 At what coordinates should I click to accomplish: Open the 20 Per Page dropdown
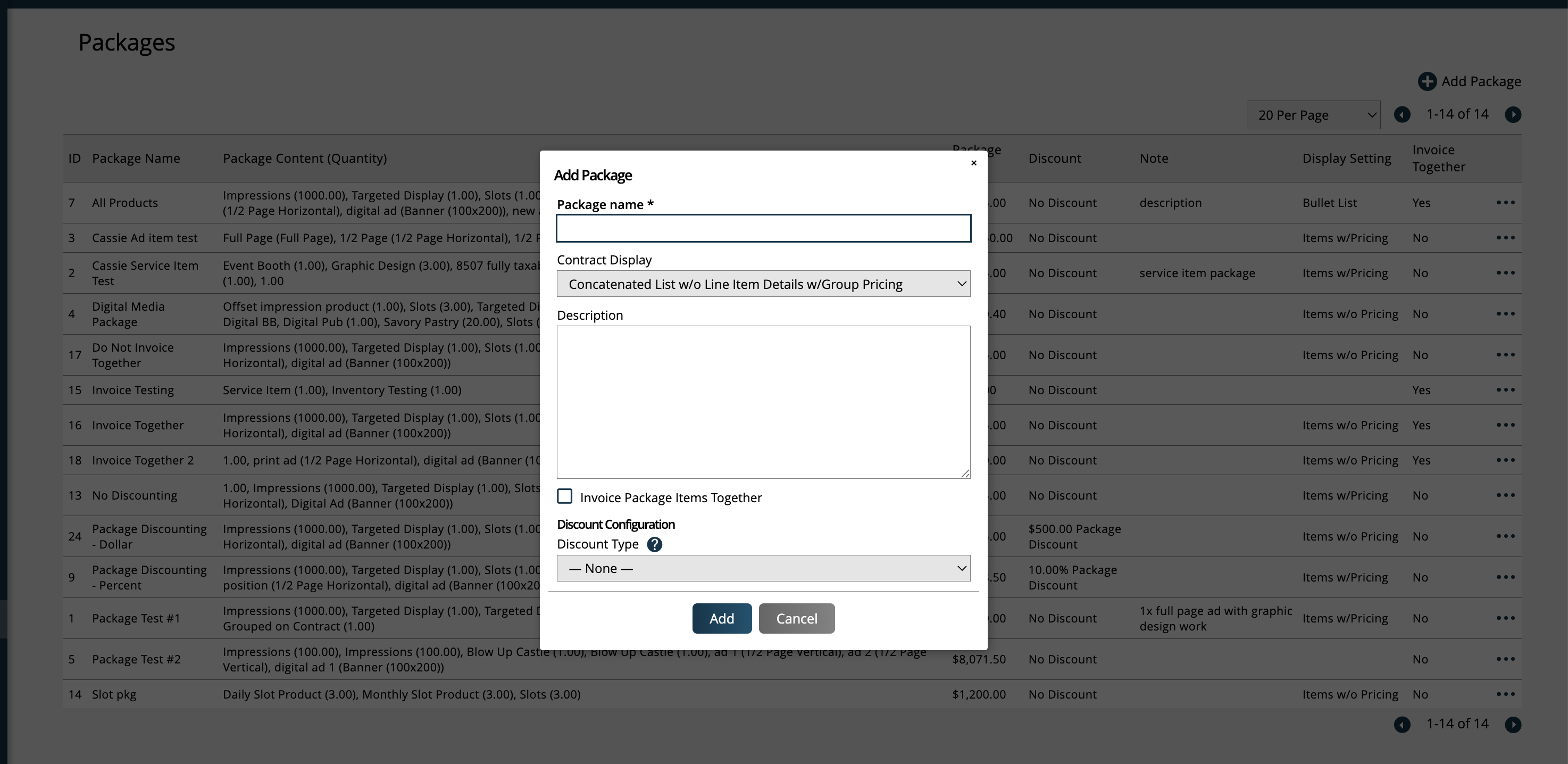(x=1313, y=114)
